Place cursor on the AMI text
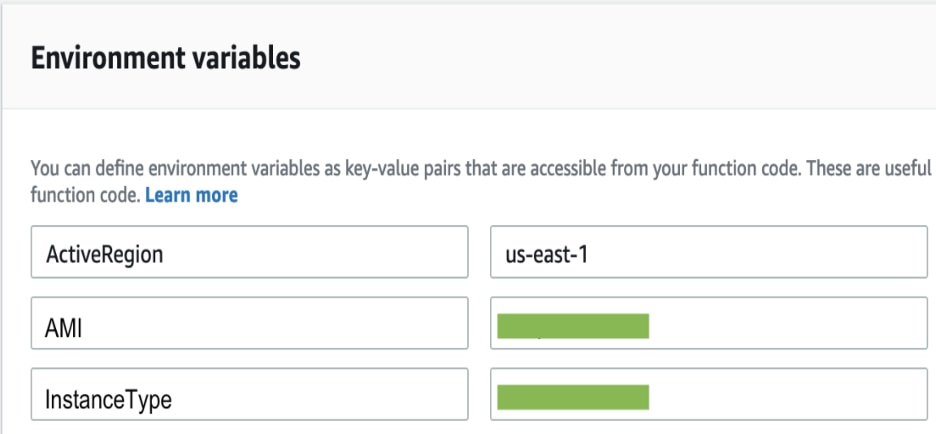 (x=63, y=328)
